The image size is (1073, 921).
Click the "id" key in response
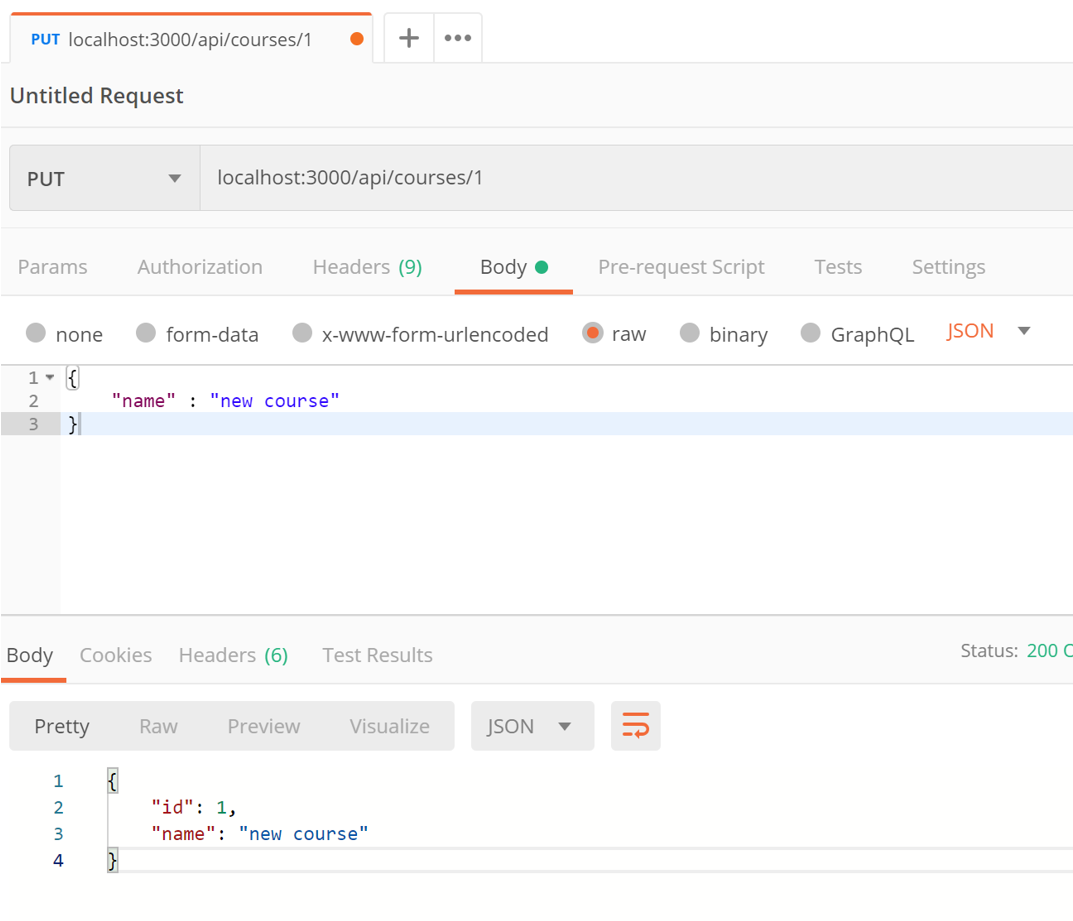[172, 807]
